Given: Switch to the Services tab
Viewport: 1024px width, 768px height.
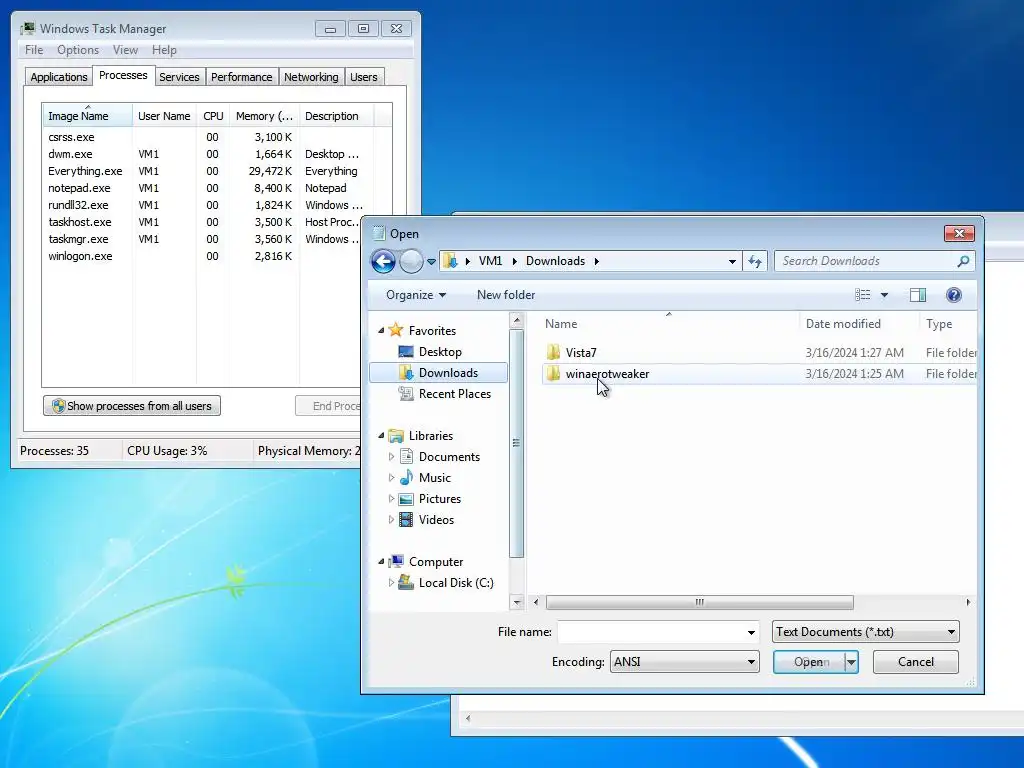Looking at the screenshot, I should click(179, 77).
